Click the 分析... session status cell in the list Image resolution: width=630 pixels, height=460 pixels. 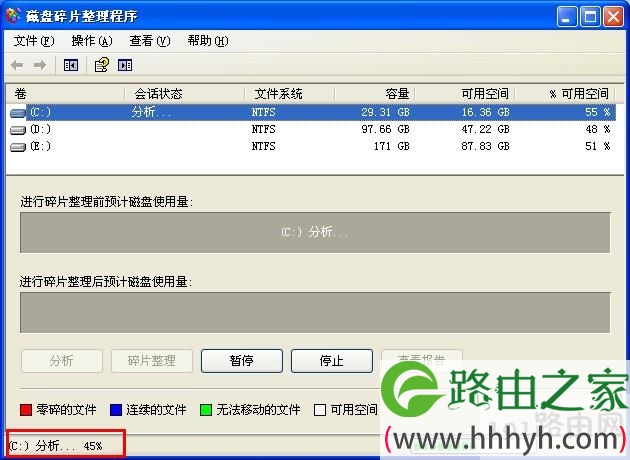152,112
